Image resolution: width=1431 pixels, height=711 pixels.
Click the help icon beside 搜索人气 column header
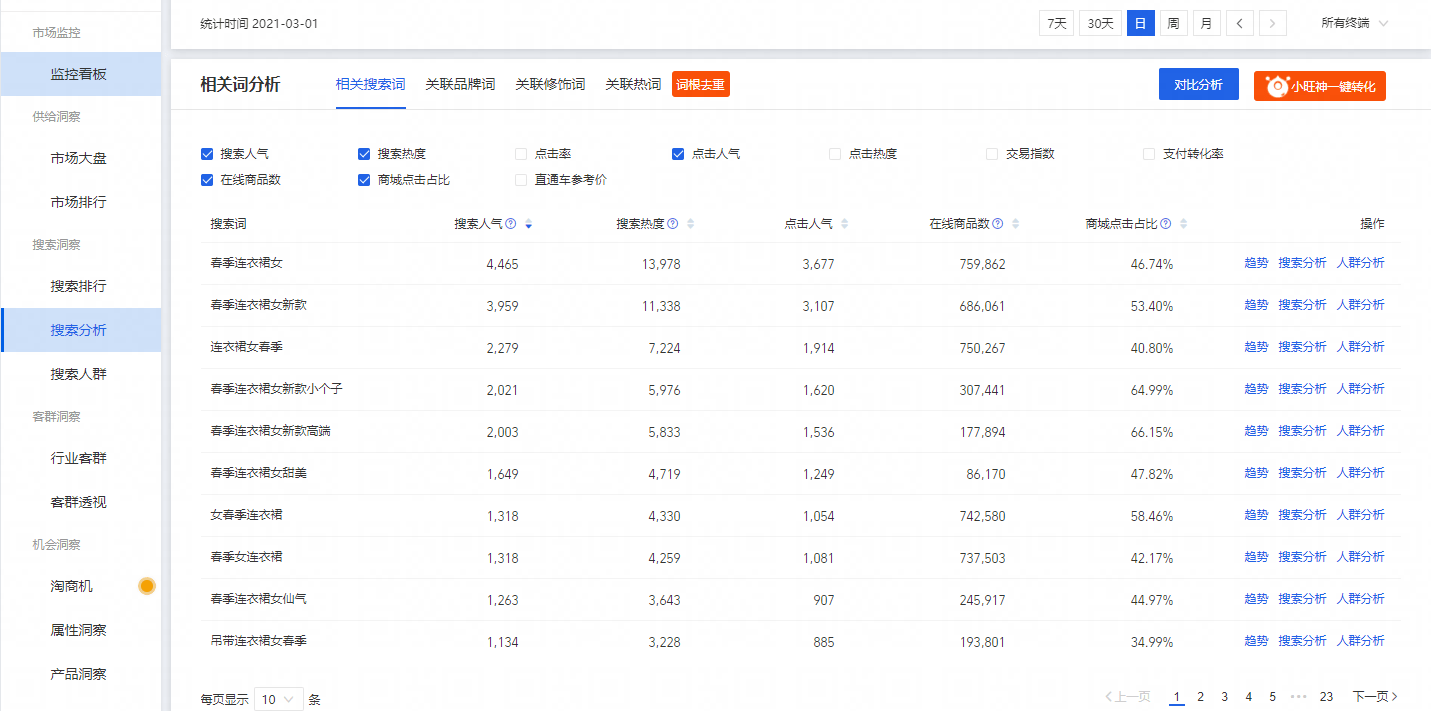[x=510, y=224]
